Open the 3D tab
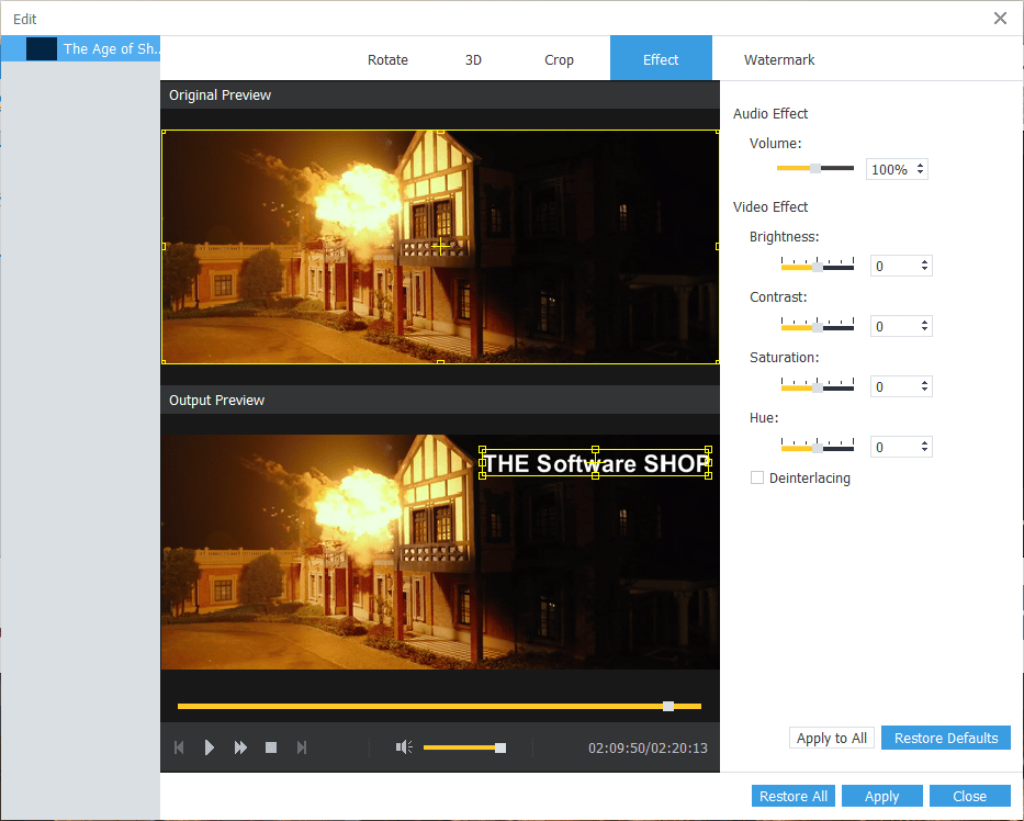 click(x=473, y=59)
